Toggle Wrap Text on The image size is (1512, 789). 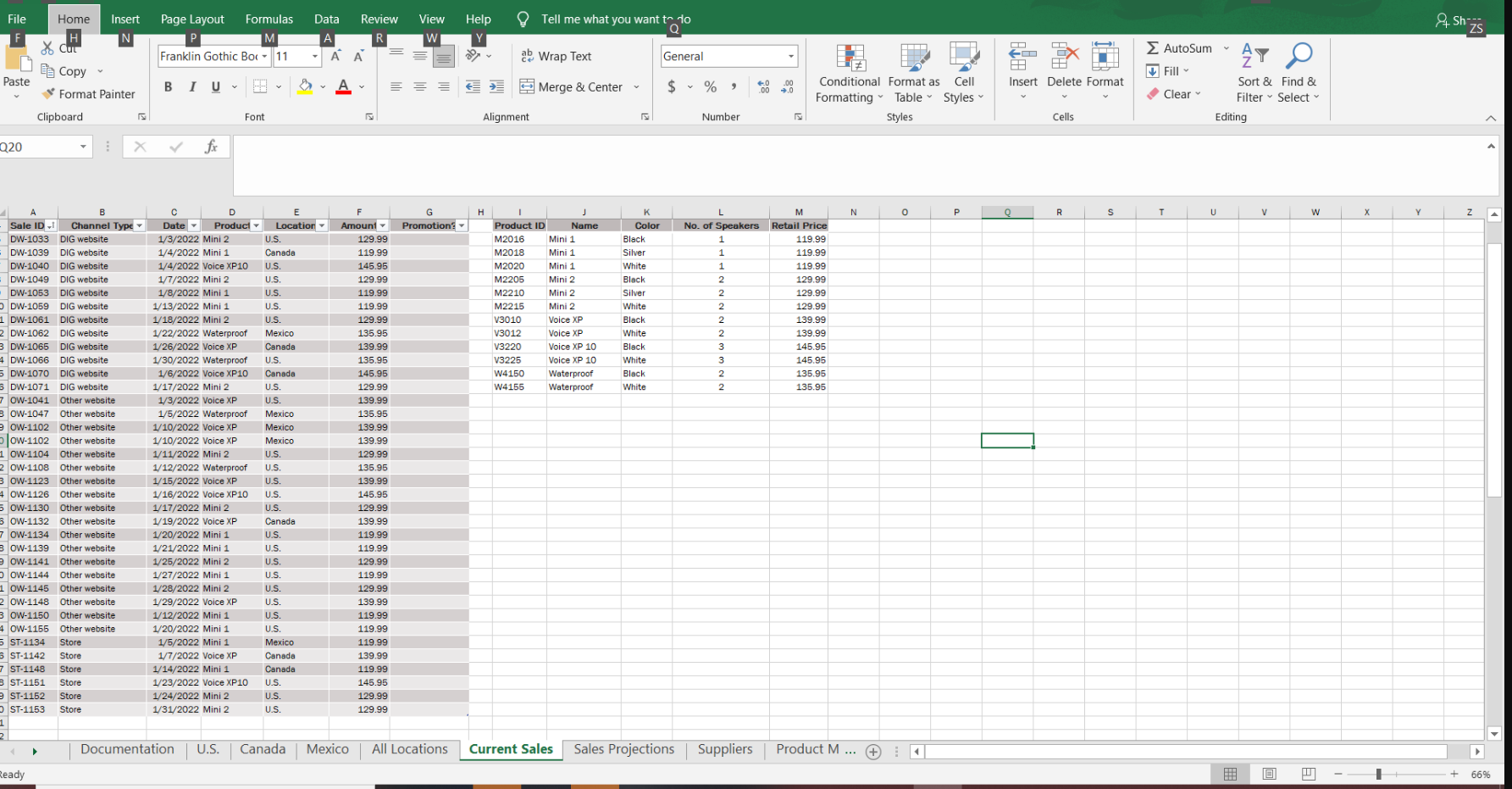coord(557,56)
